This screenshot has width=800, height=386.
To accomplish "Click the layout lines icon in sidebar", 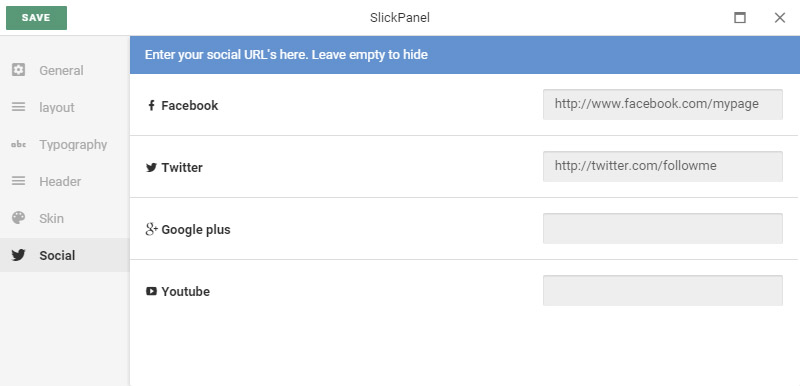I will tap(18, 107).
